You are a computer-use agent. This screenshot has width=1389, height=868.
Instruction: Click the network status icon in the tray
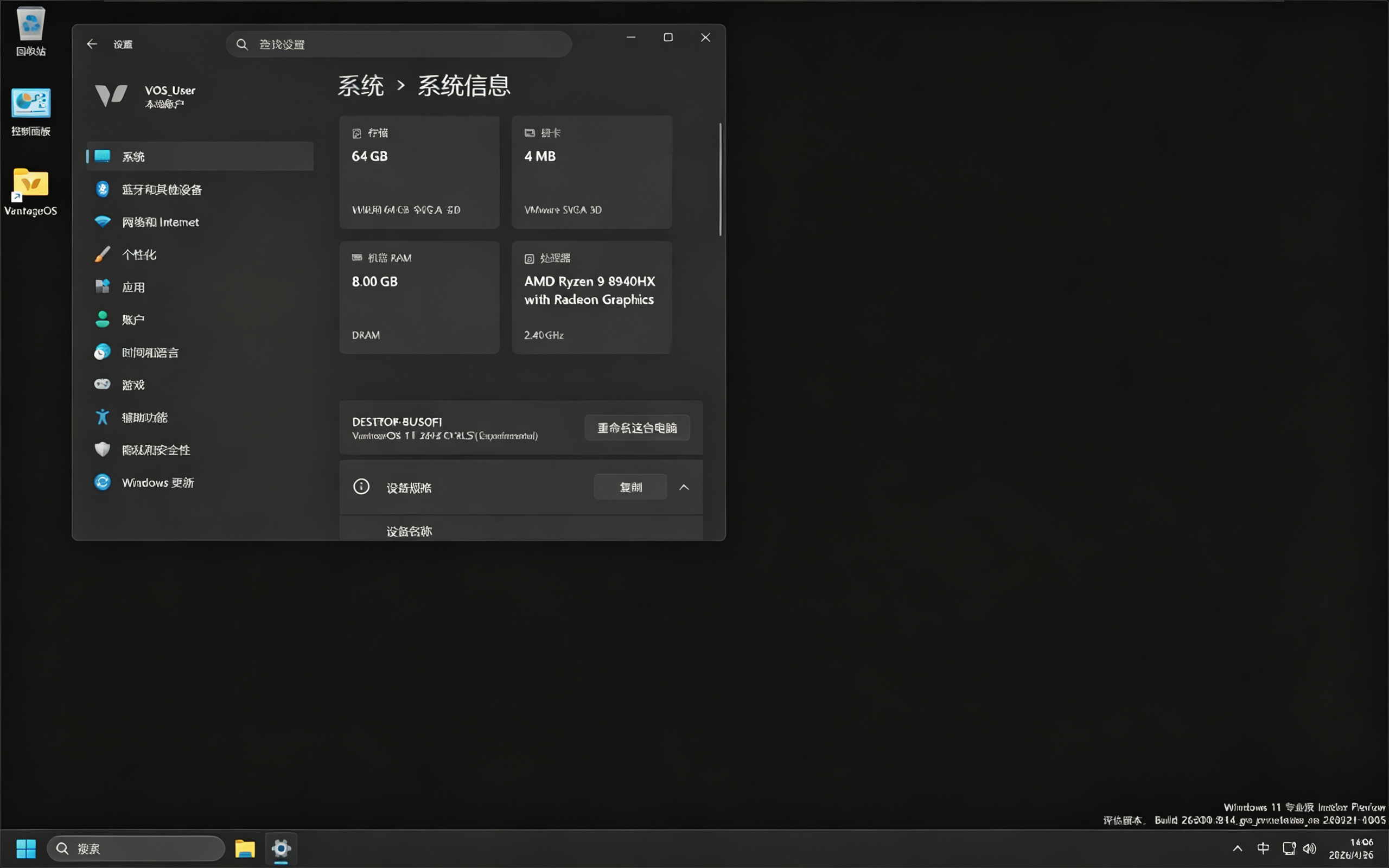1289,848
